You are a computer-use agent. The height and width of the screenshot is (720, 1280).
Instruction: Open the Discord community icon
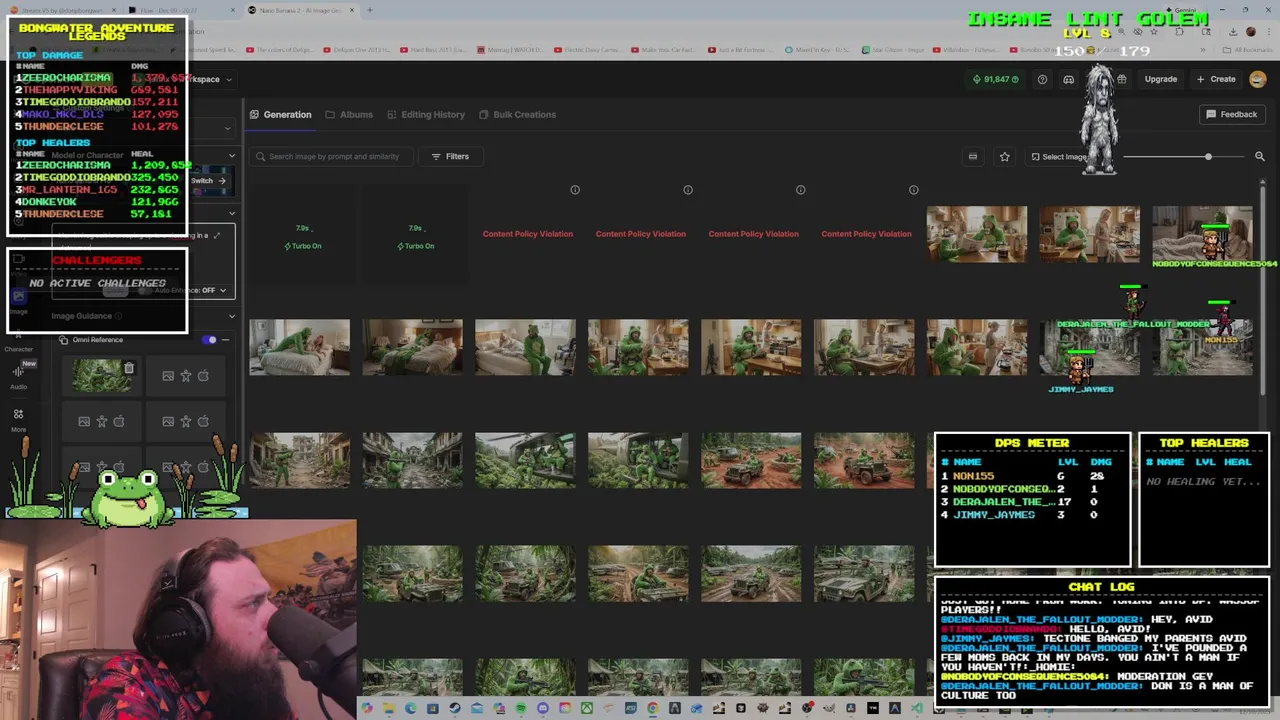[x=1069, y=79]
